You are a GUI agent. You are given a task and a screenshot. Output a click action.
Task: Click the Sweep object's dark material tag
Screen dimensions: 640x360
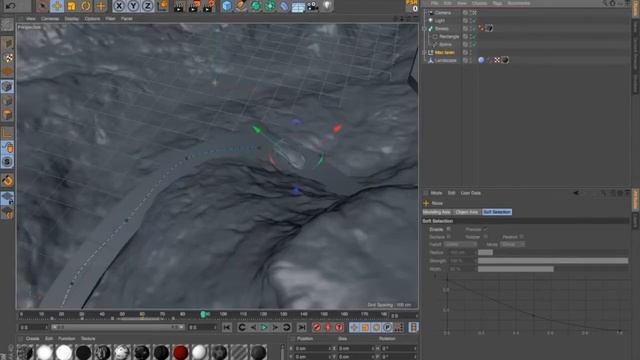(x=489, y=28)
